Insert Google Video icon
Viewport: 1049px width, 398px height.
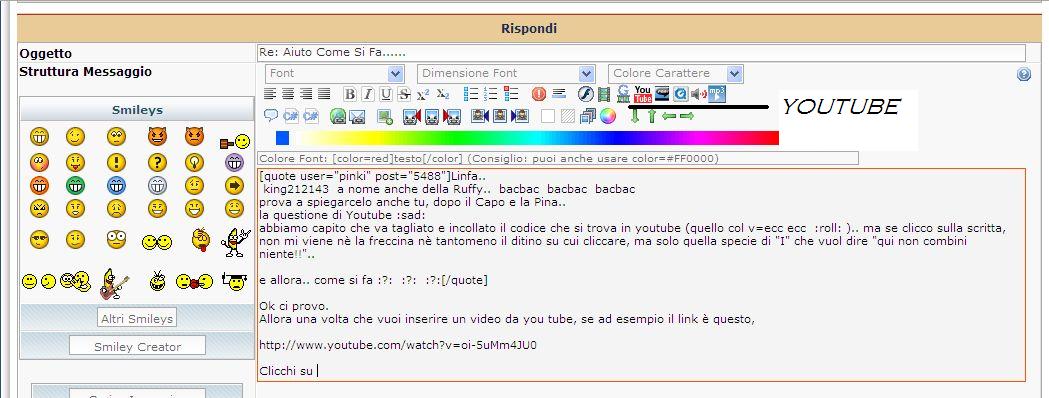(624, 94)
